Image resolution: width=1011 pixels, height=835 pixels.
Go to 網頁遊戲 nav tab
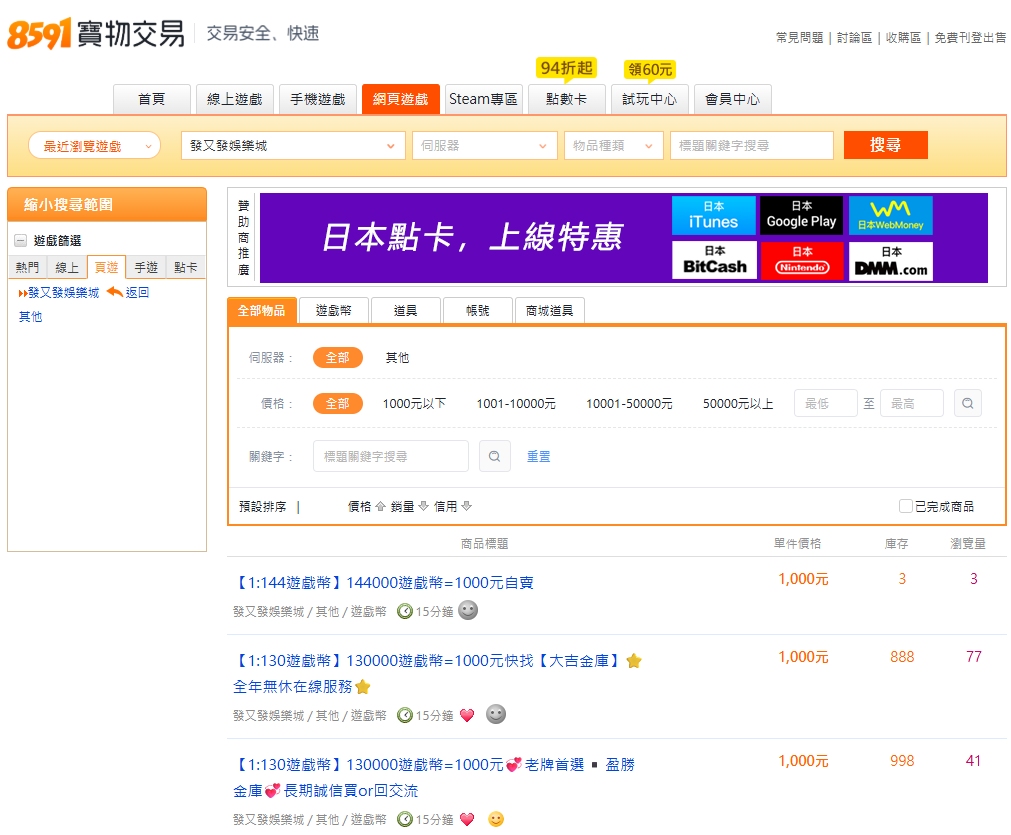coord(400,99)
